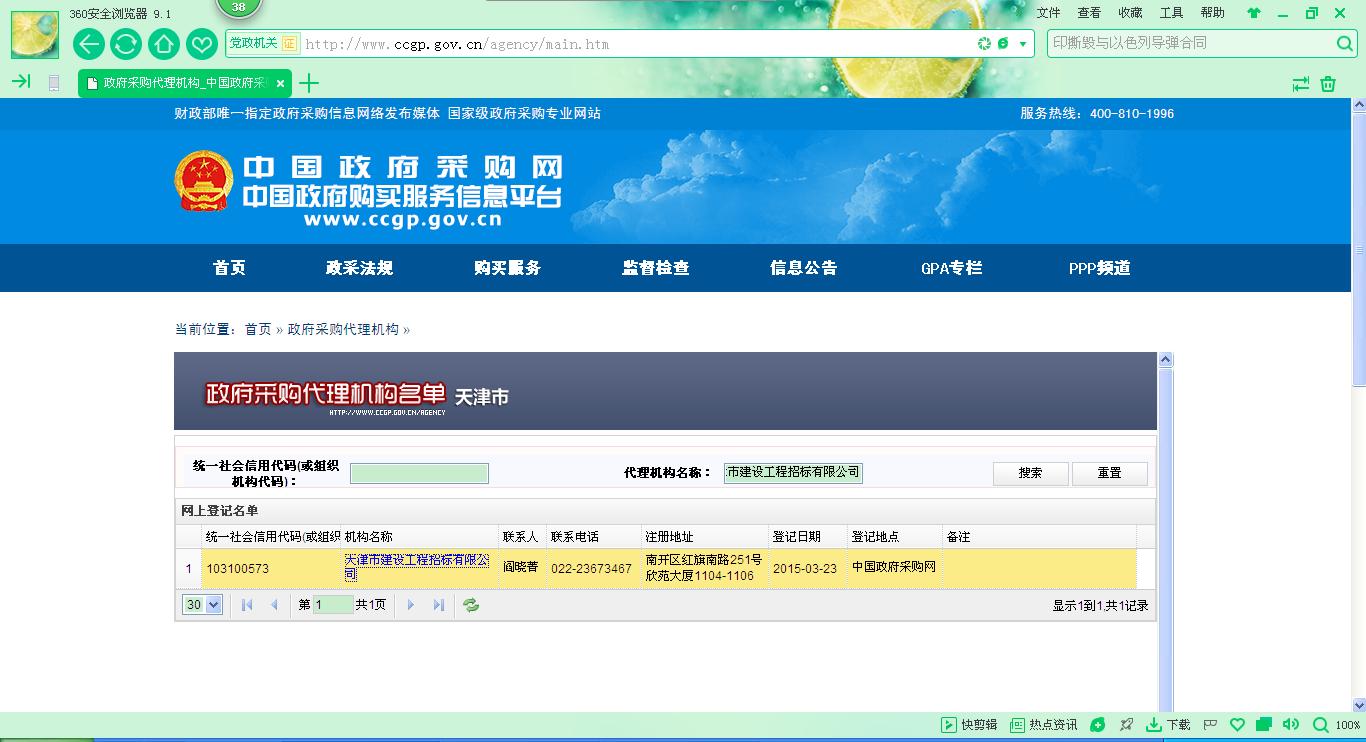The image size is (1366, 742).
Task: Toggle the sidebar with the arrow-bar icon
Action: (21, 82)
